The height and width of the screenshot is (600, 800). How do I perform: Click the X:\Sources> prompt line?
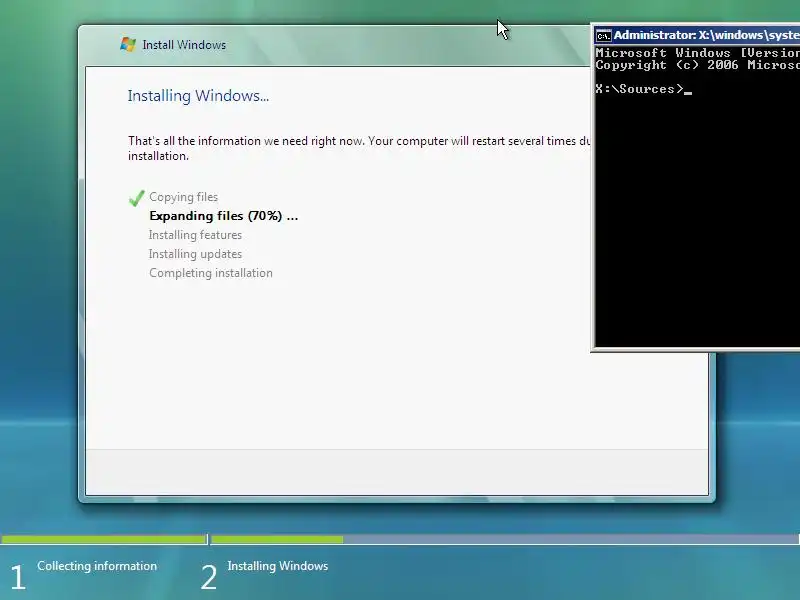tap(643, 89)
